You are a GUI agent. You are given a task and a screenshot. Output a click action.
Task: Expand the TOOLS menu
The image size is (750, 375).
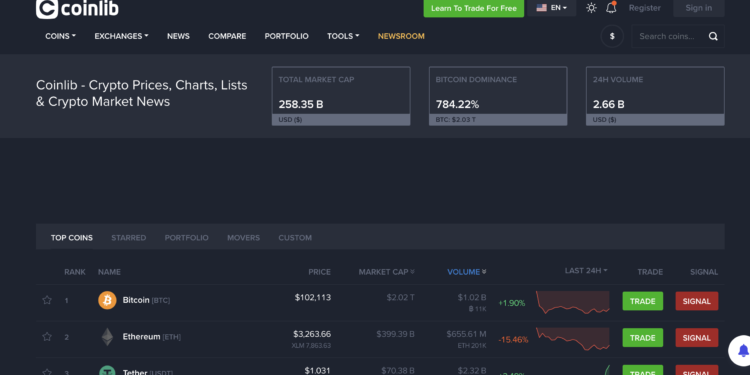point(343,36)
